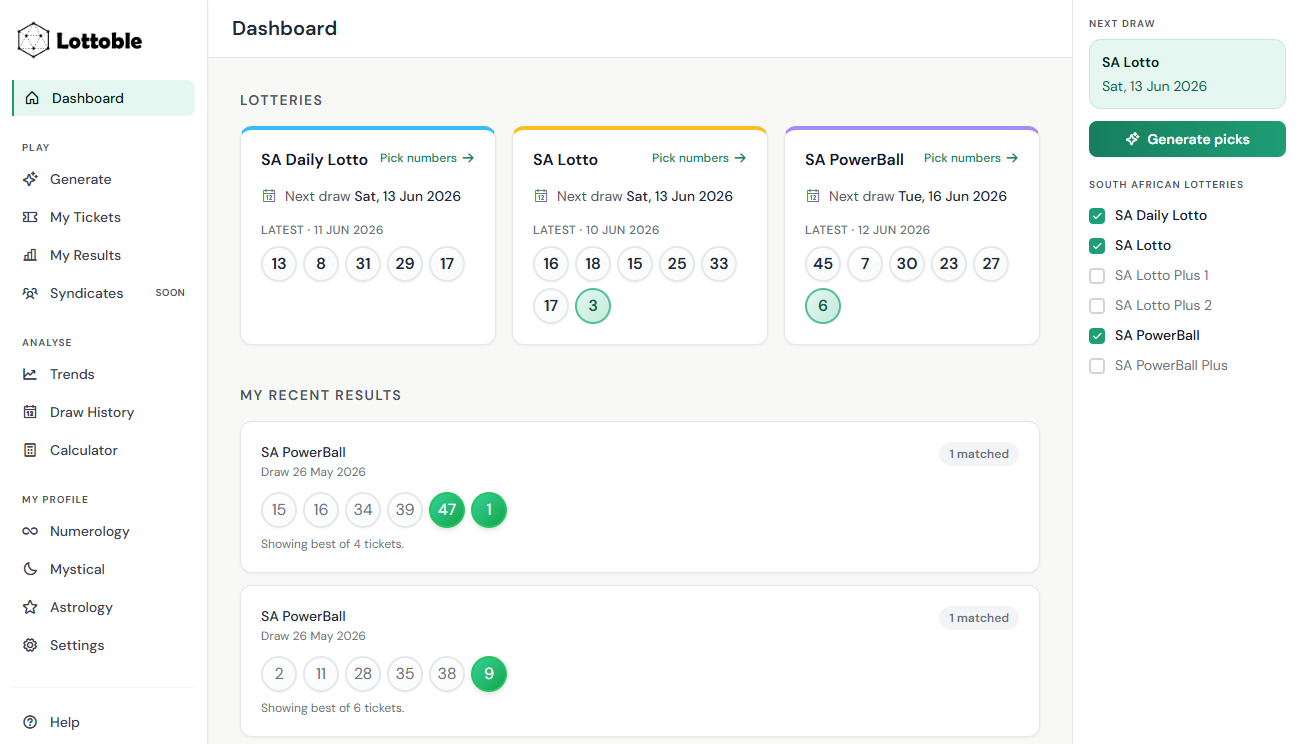Open Settings from the sidebar
The height and width of the screenshot is (744, 1302).
(103, 645)
